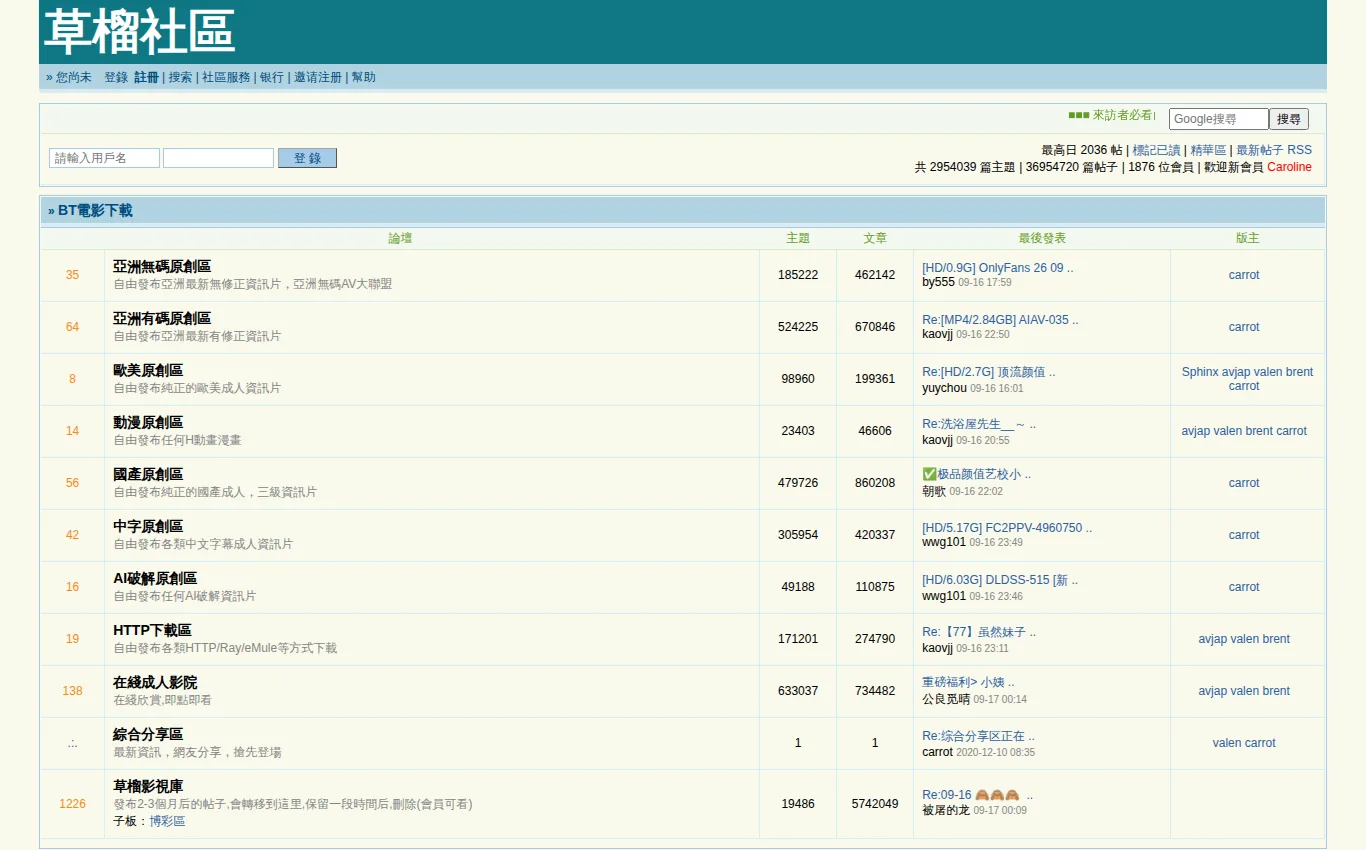Viewport: 1366px width, 850px height.
Task: Click the 草榴社區 site logo title
Action: [x=140, y=31]
